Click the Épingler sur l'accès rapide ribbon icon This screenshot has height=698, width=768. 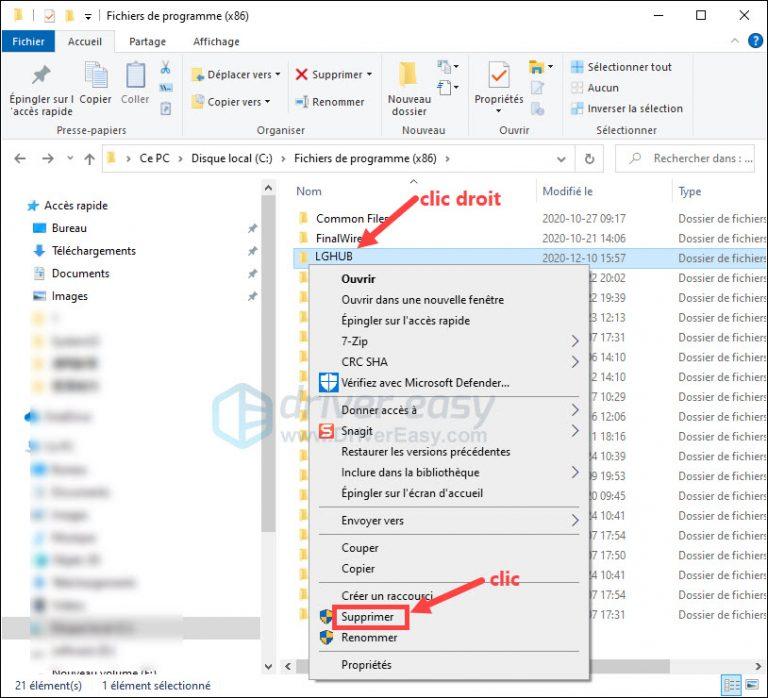tap(41, 77)
